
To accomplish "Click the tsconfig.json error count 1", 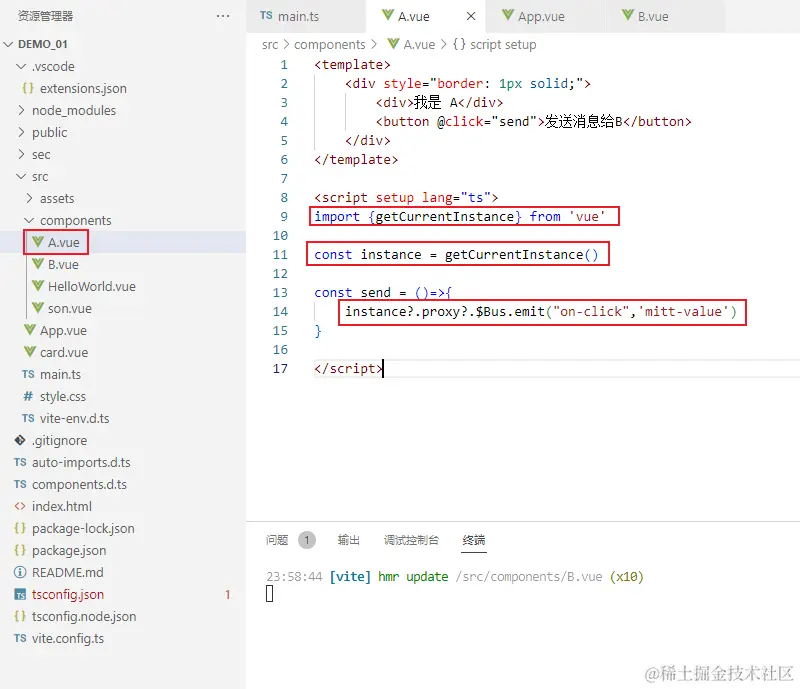I will [x=228, y=595].
